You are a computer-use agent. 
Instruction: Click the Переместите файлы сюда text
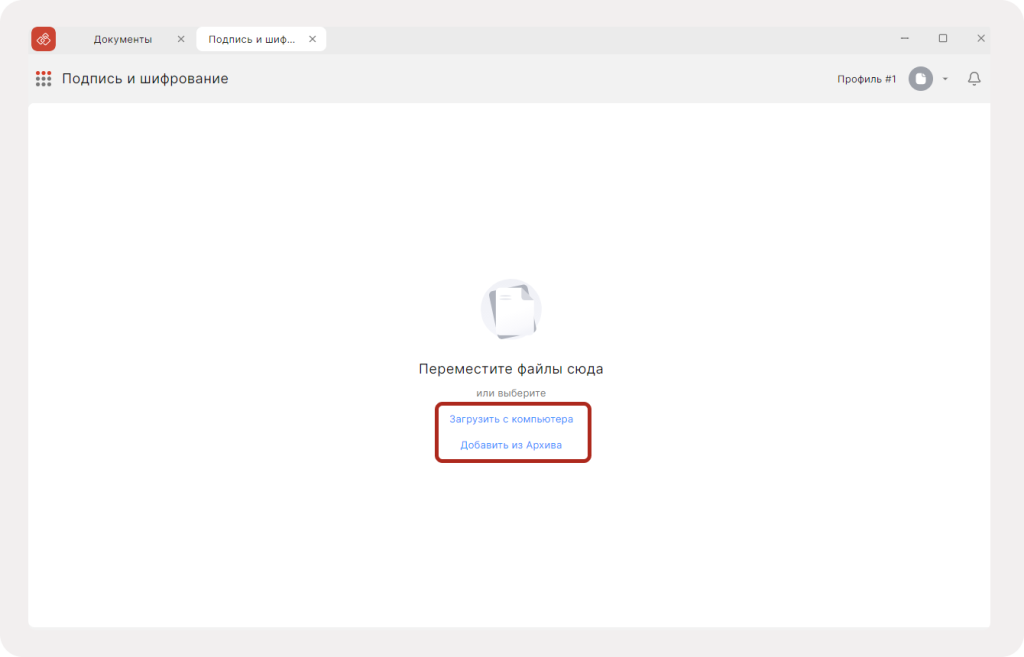coord(511,369)
